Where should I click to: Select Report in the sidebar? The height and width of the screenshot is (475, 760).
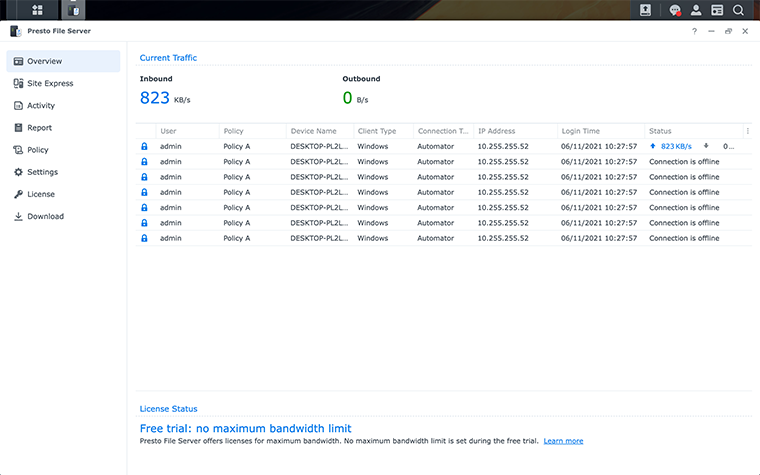pos(39,128)
